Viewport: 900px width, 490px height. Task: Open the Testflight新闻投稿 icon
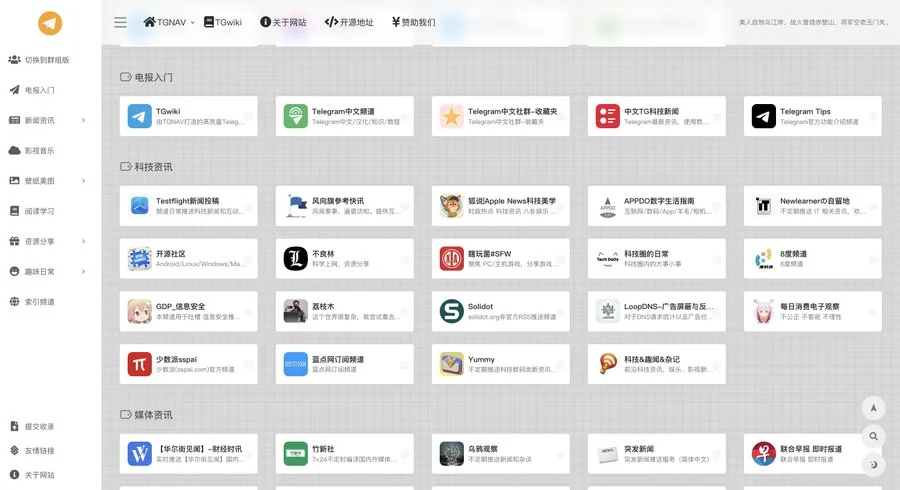coord(139,206)
